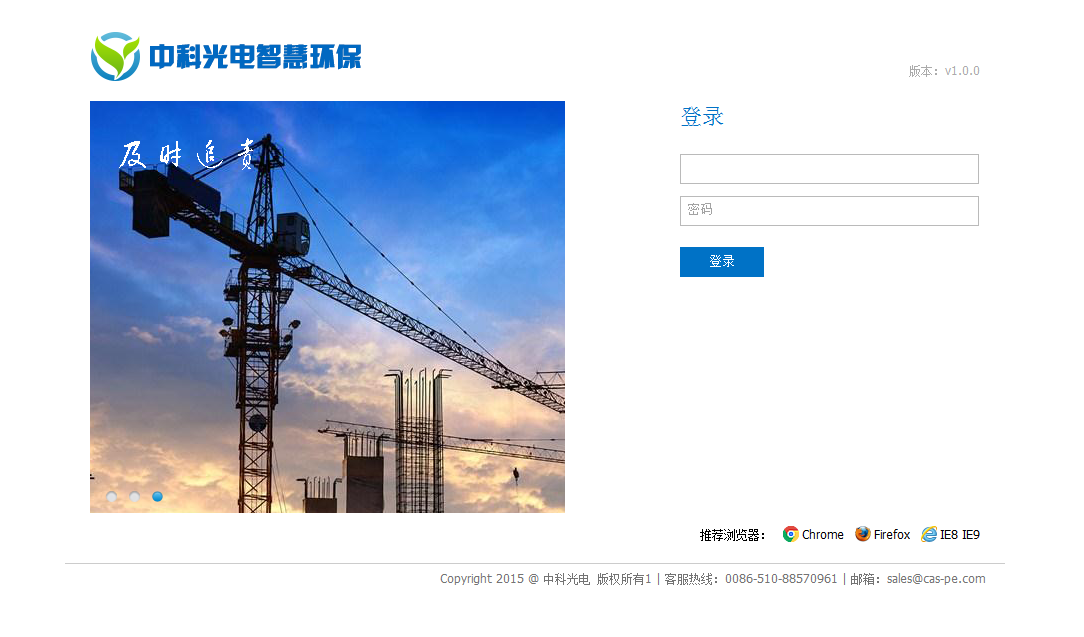Click the crane construction banner image
This screenshot has width=1084, height=637.
click(x=327, y=307)
